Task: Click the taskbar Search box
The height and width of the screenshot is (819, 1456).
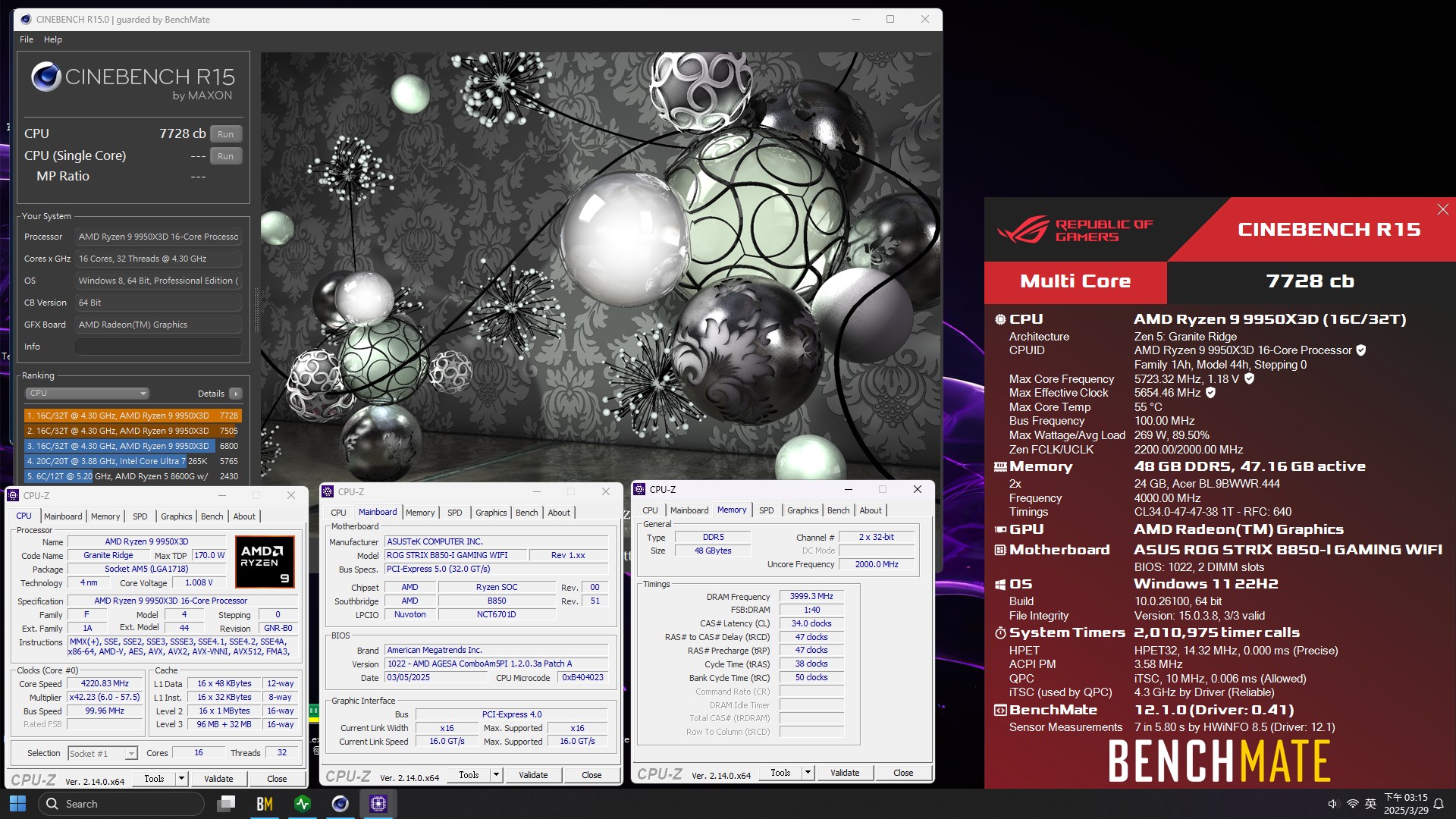Action: pos(121,804)
